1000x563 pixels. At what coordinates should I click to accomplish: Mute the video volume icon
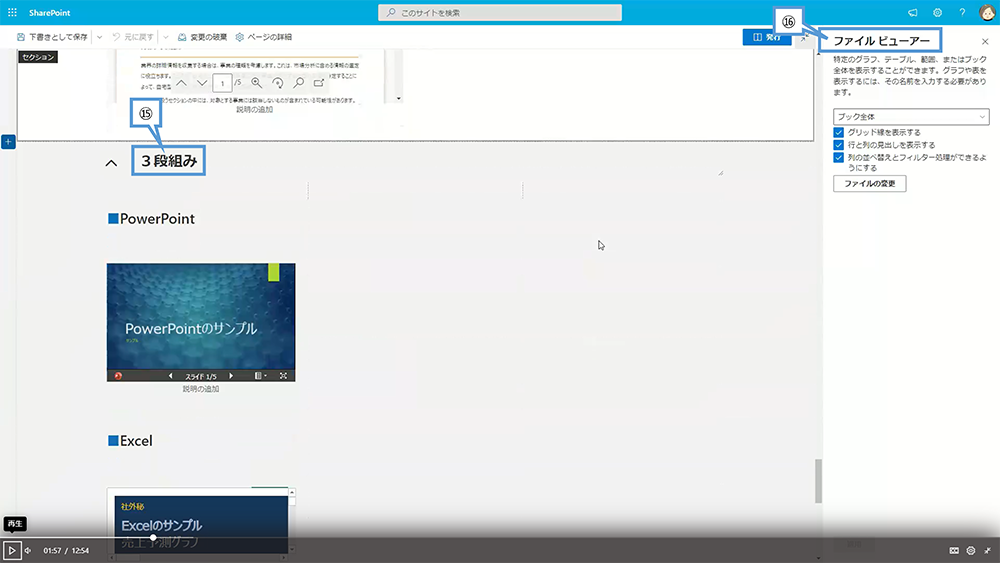click(28, 550)
